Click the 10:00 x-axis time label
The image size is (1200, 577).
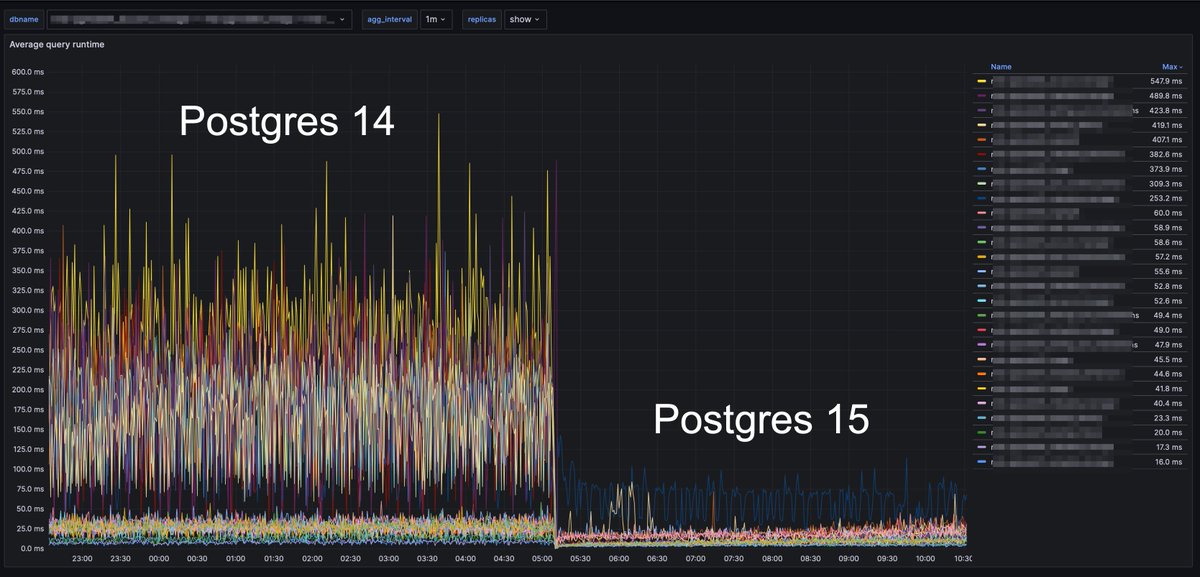(x=925, y=560)
